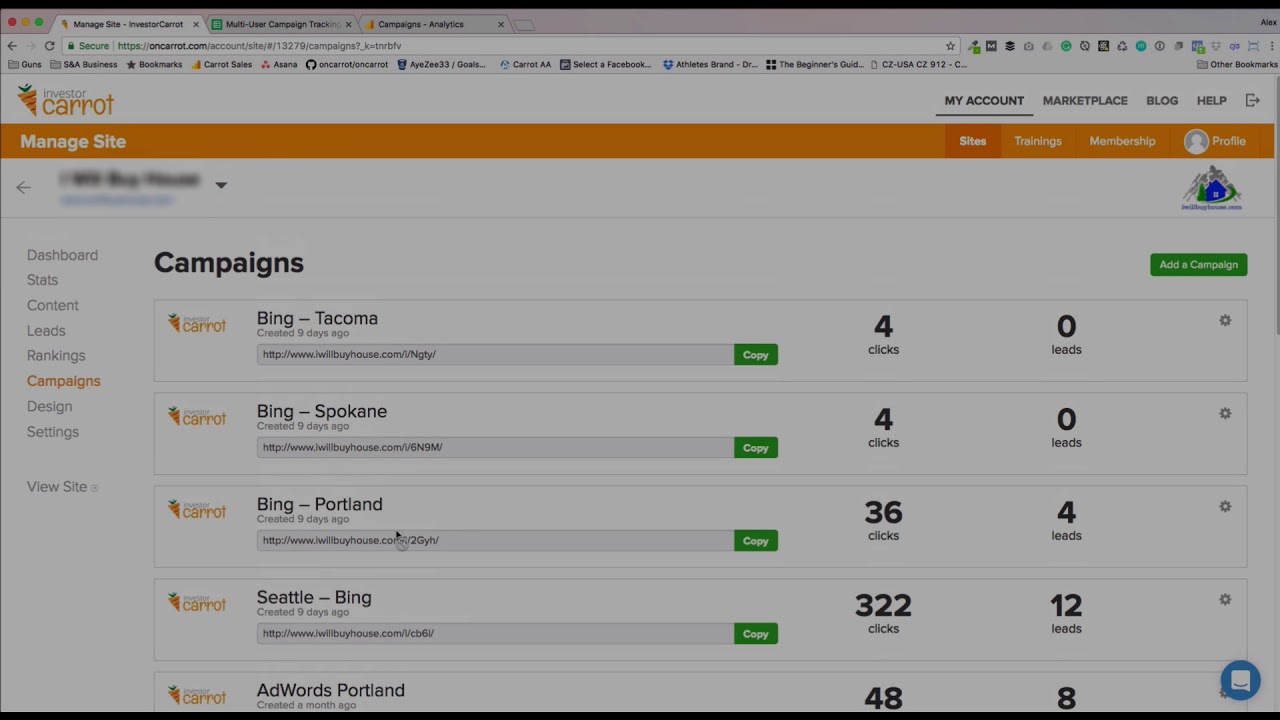Open Leads in the sidebar
This screenshot has width=1280, height=720.
[x=46, y=331]
